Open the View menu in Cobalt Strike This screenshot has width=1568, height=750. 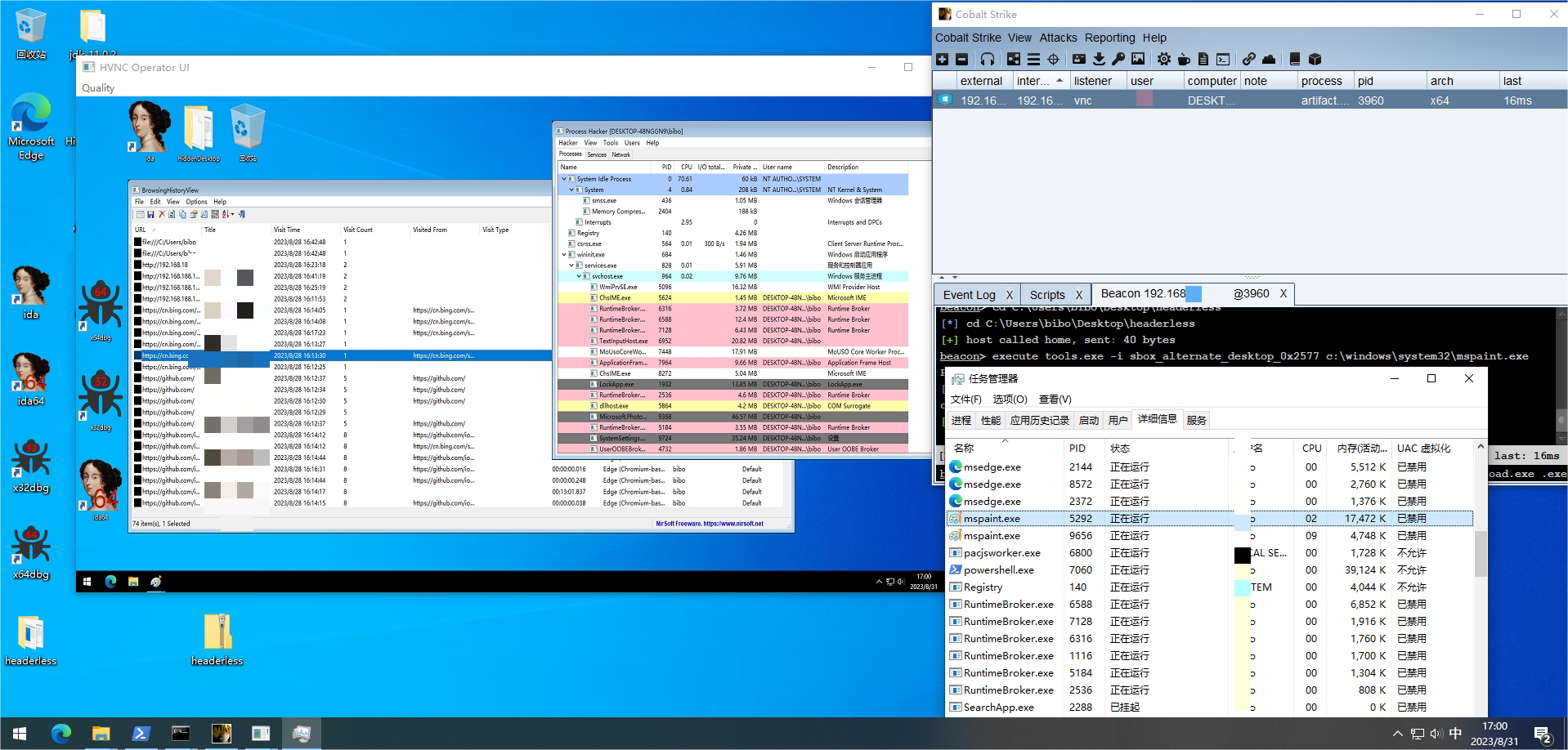point(1019,38)
